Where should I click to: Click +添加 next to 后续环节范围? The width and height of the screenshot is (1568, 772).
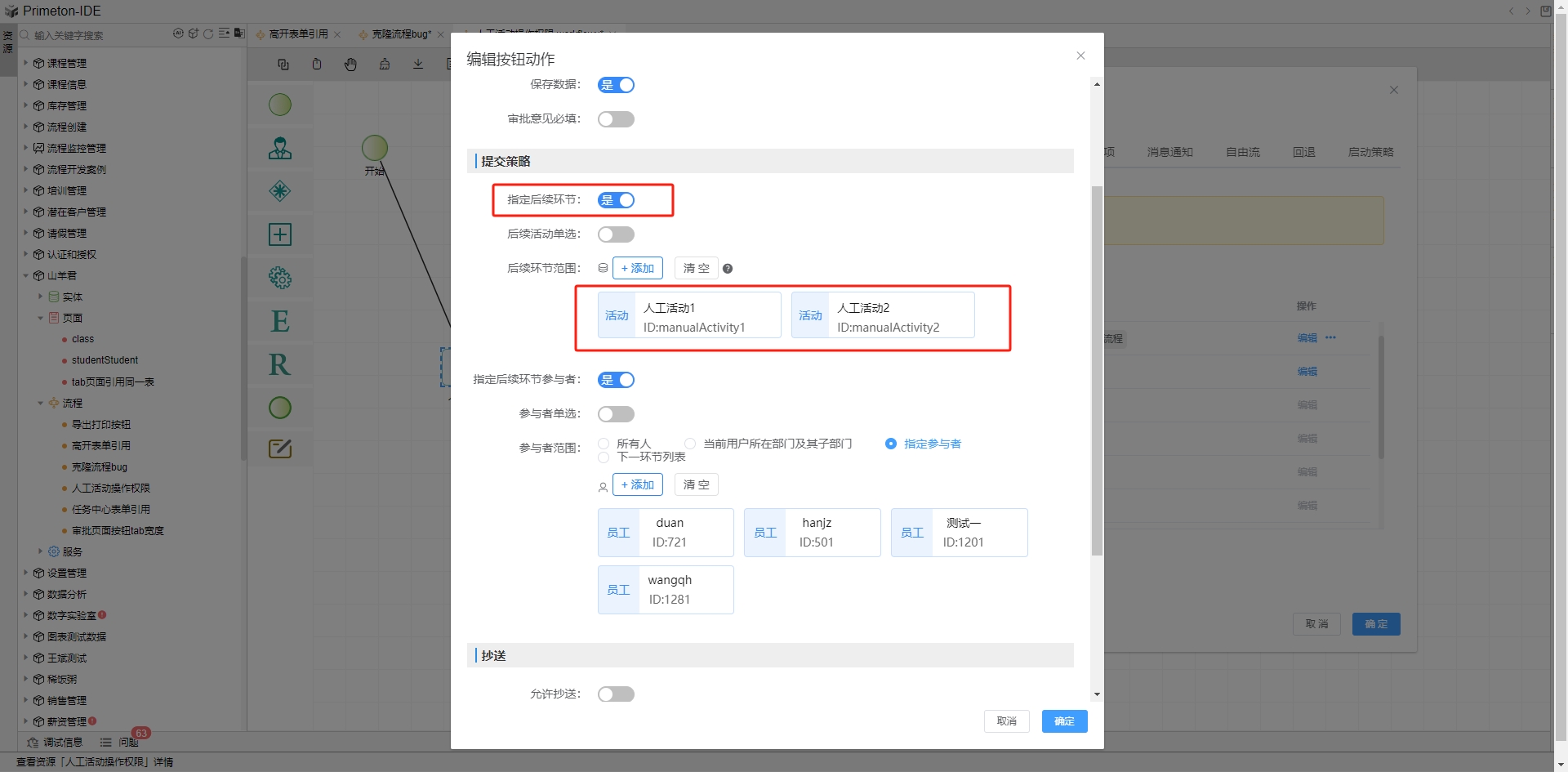[637, 269]
